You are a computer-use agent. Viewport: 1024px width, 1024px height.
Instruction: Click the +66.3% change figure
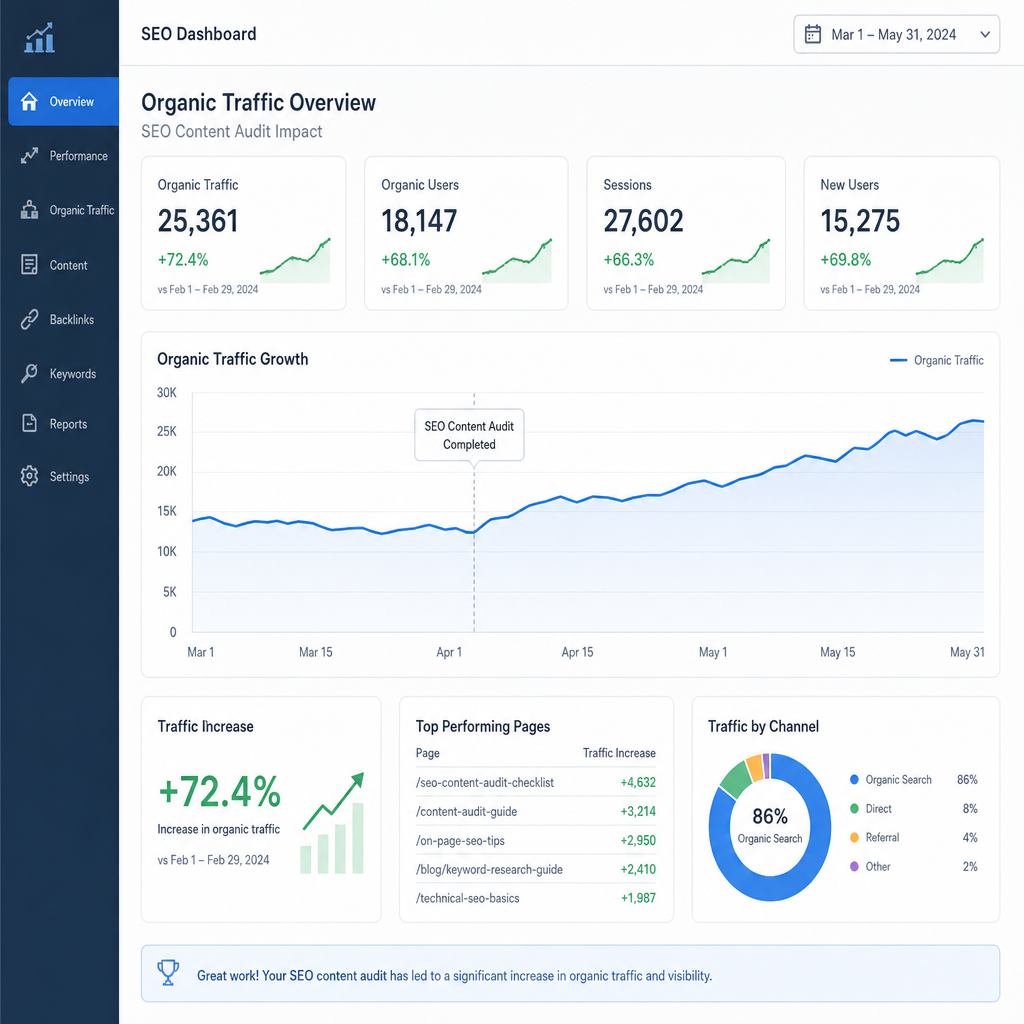(628, 260)
